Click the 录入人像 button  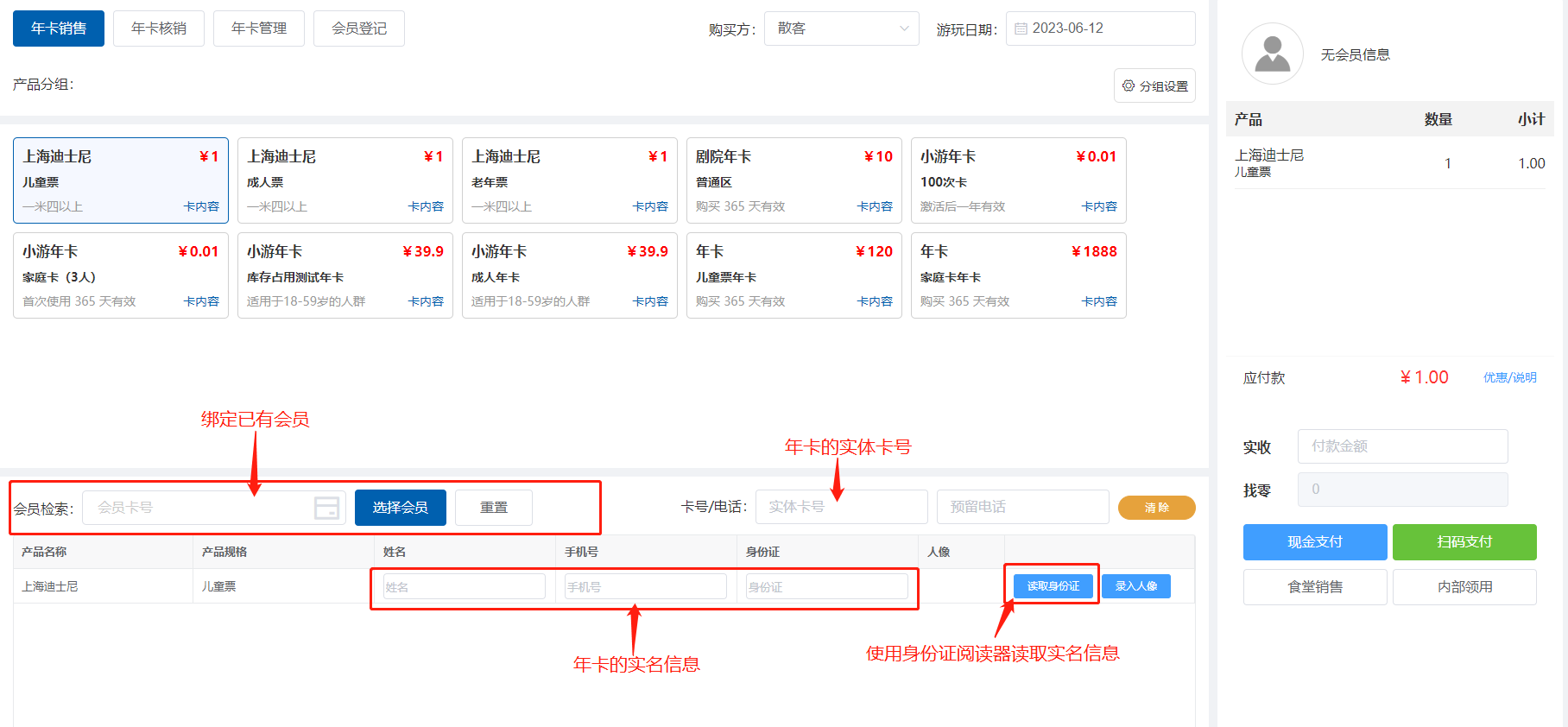click(1136, 586)
